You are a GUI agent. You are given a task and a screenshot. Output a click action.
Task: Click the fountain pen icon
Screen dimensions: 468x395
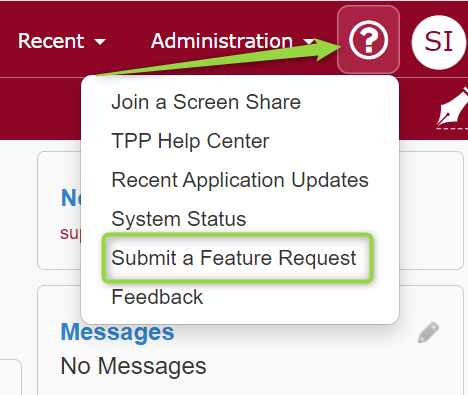pyautogui.click(x=453, y=108)
